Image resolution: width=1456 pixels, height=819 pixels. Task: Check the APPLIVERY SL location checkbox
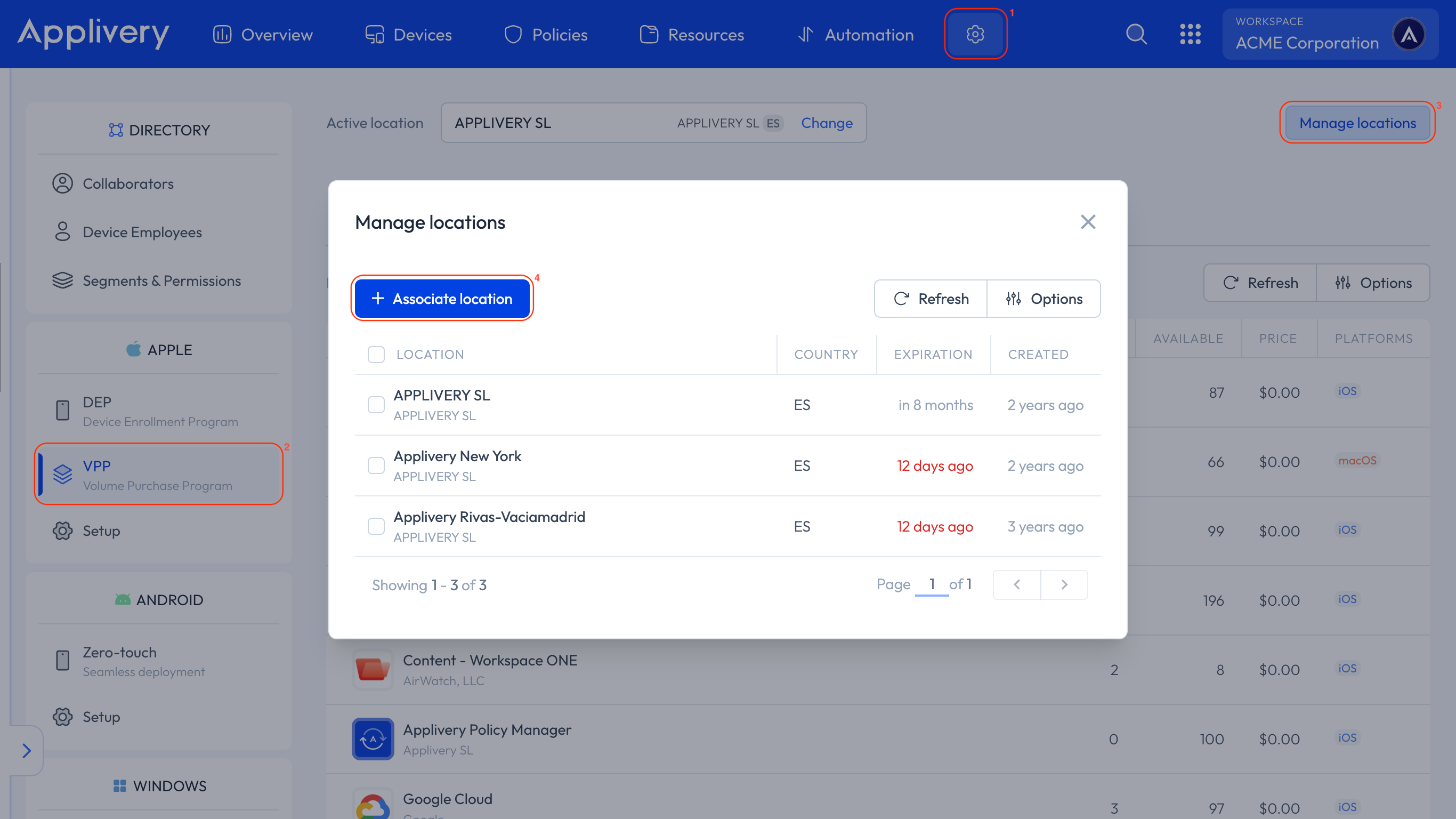(376, 405)
